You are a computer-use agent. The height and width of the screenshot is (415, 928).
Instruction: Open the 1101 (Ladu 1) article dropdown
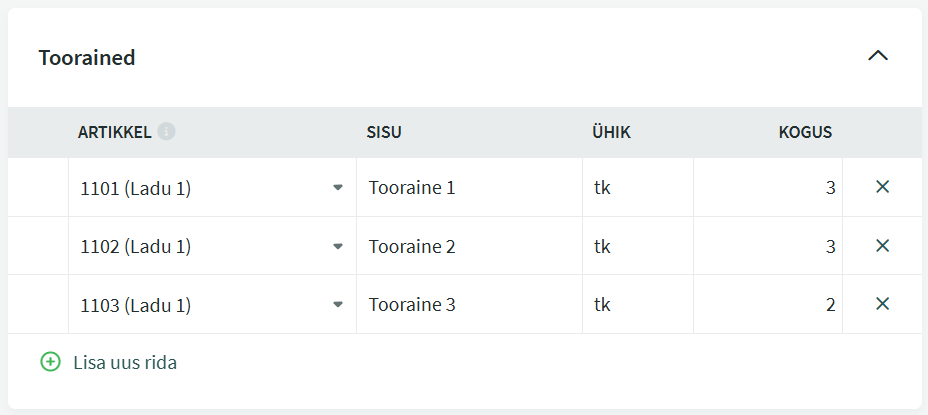[337, 188]
